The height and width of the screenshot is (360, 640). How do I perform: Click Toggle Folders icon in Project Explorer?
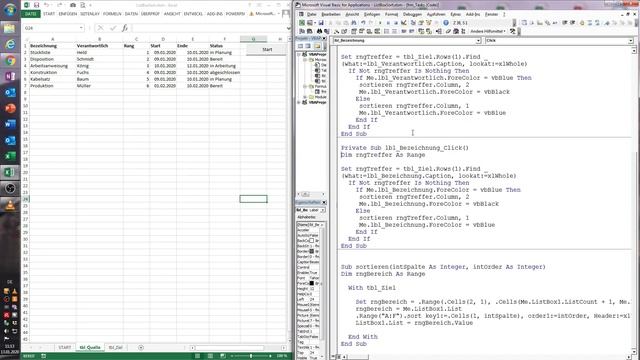tap(318, 46)
